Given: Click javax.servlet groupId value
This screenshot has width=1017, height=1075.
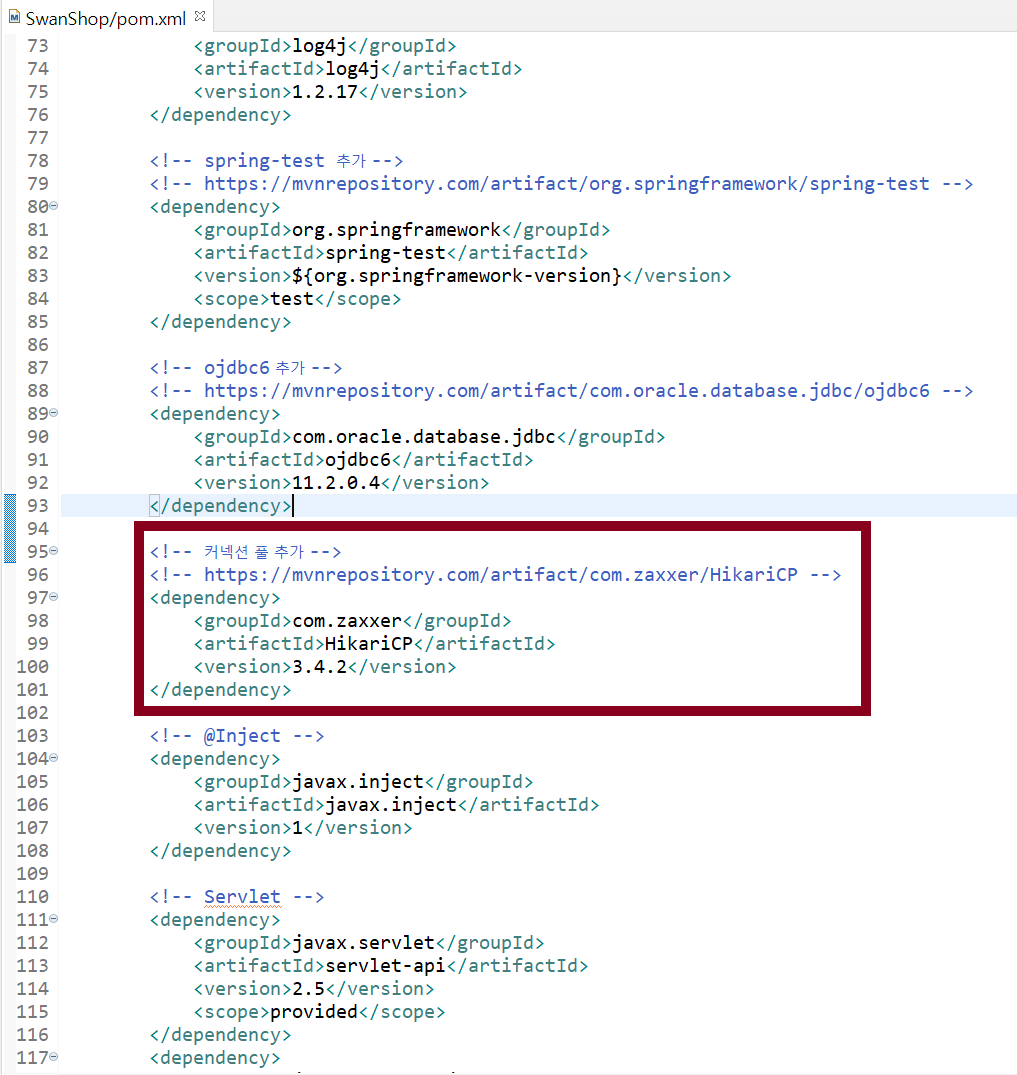Looking at the screenshot, I should 363,943.
